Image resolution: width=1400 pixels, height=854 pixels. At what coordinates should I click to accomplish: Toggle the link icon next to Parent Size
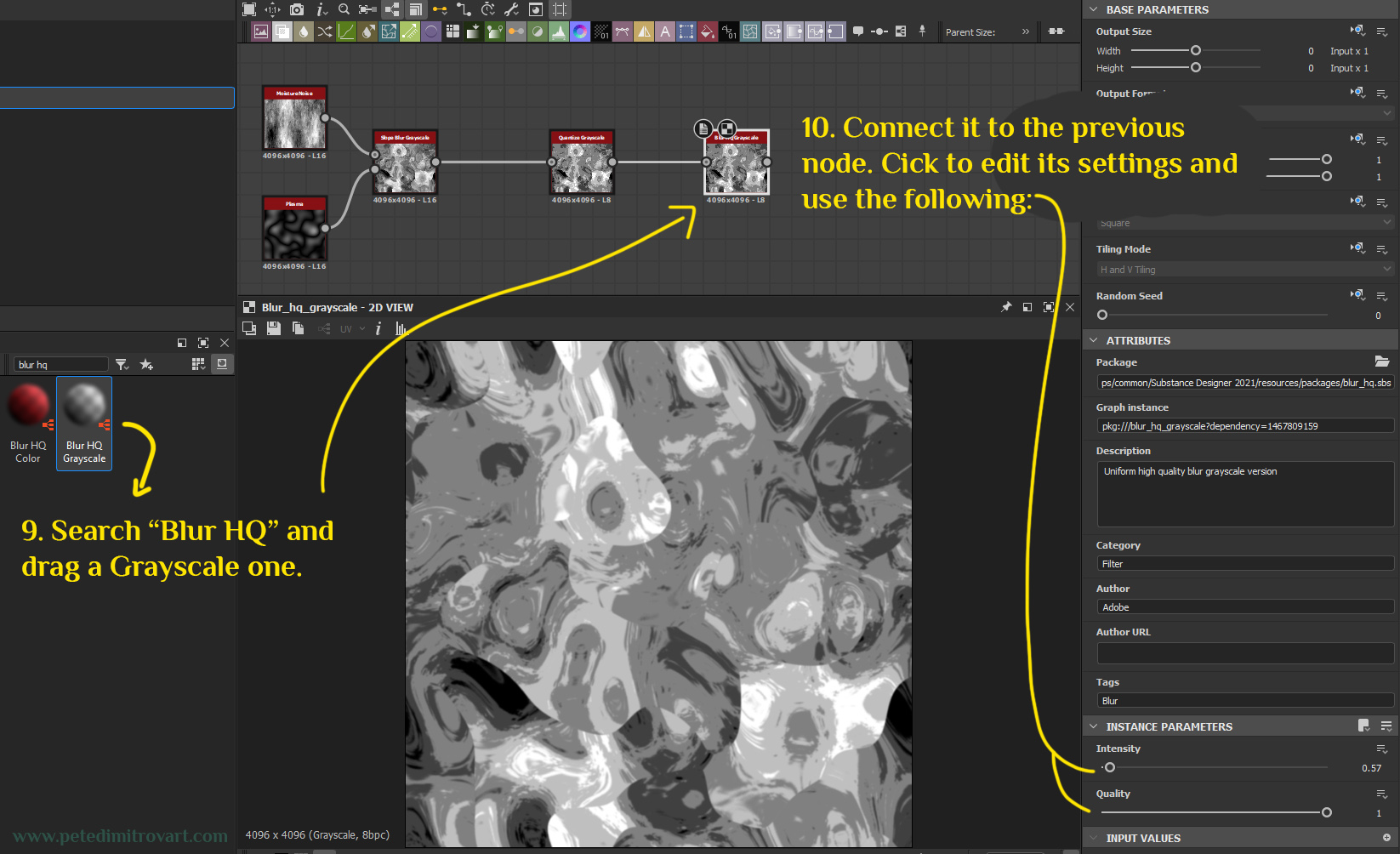(1056, 31)
